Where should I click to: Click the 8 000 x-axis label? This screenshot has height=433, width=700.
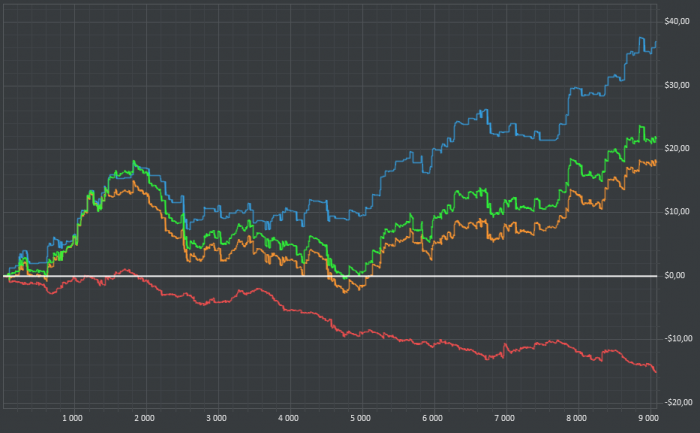click(x=577, y=418)
